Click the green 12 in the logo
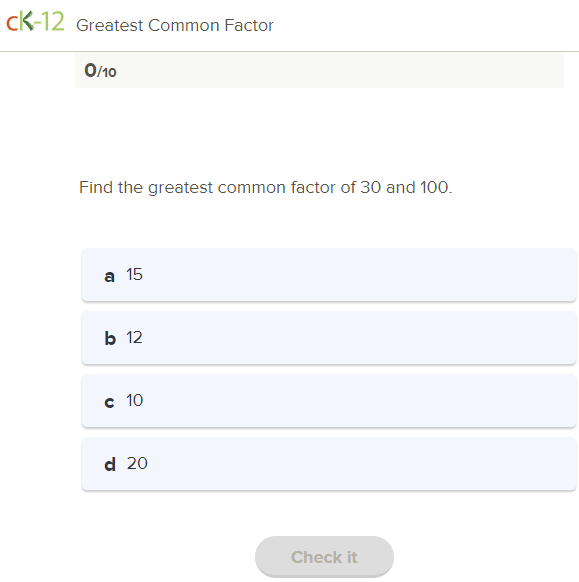The image size is (579, 582). pyautogui.click(x=52, y=21)
